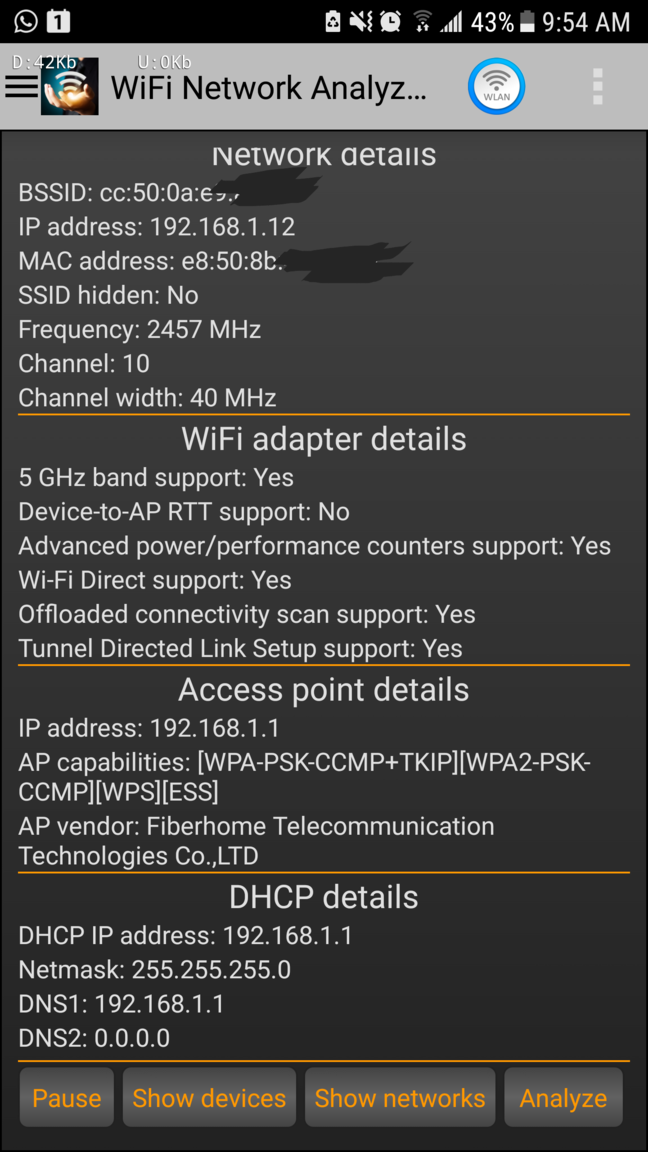Start analysis with the Analyze button
The height and width of the screenshot is (1152, 648).
(x=564, y=1098)
